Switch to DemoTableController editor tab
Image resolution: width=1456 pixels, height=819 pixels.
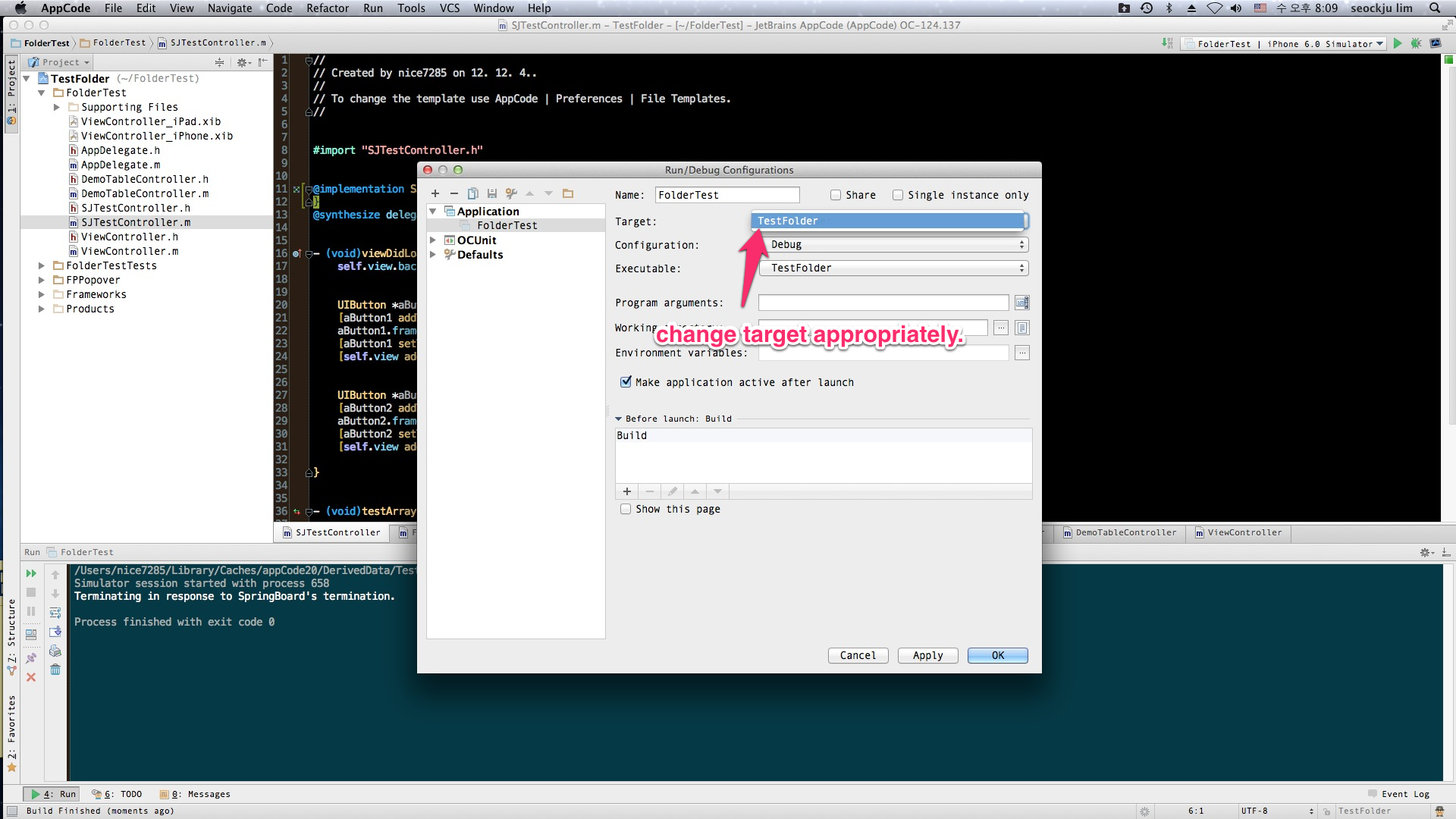pyautogui.click(x=1120, y=532)
